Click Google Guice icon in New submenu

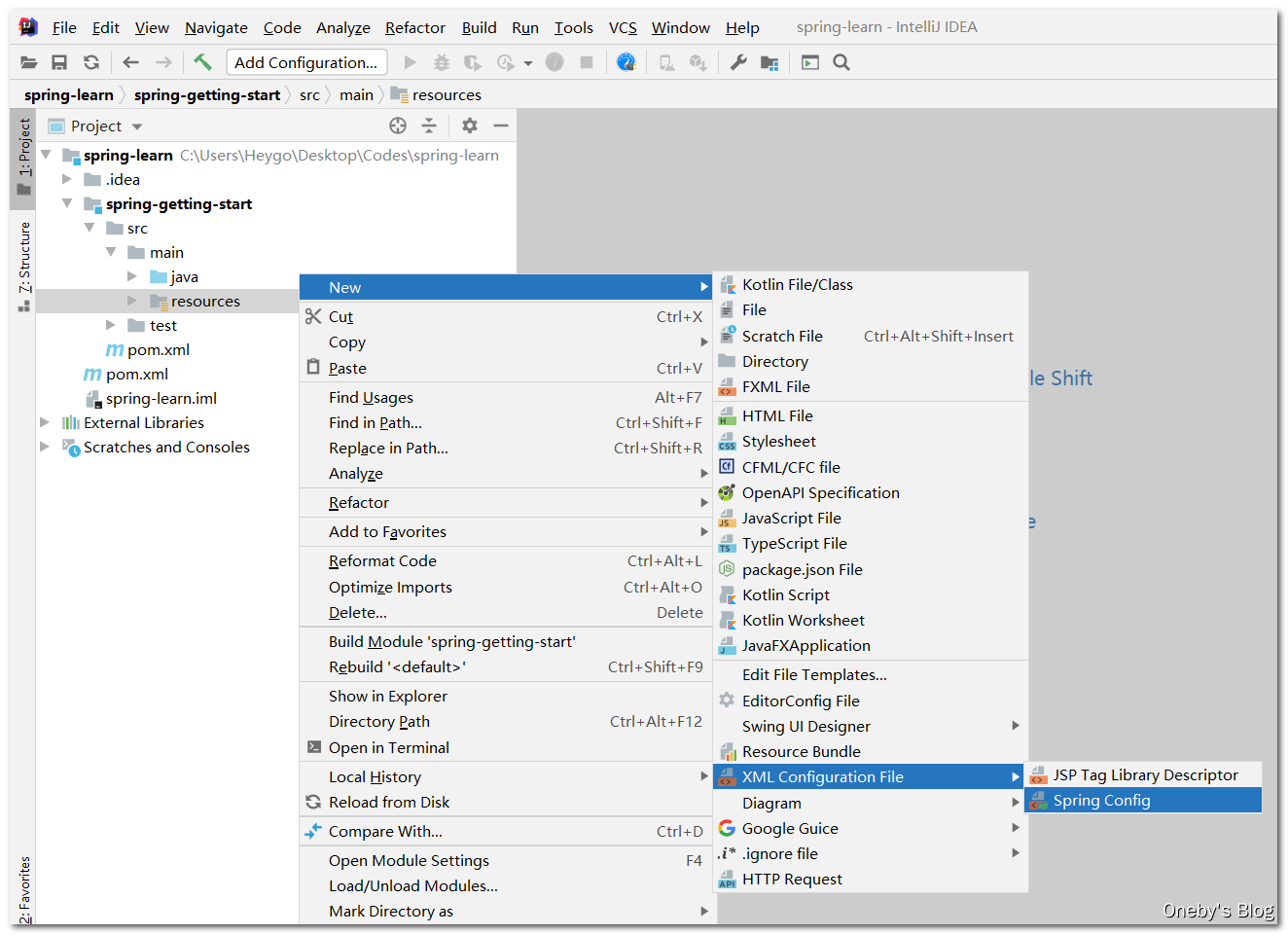click(x=727, y=829)
